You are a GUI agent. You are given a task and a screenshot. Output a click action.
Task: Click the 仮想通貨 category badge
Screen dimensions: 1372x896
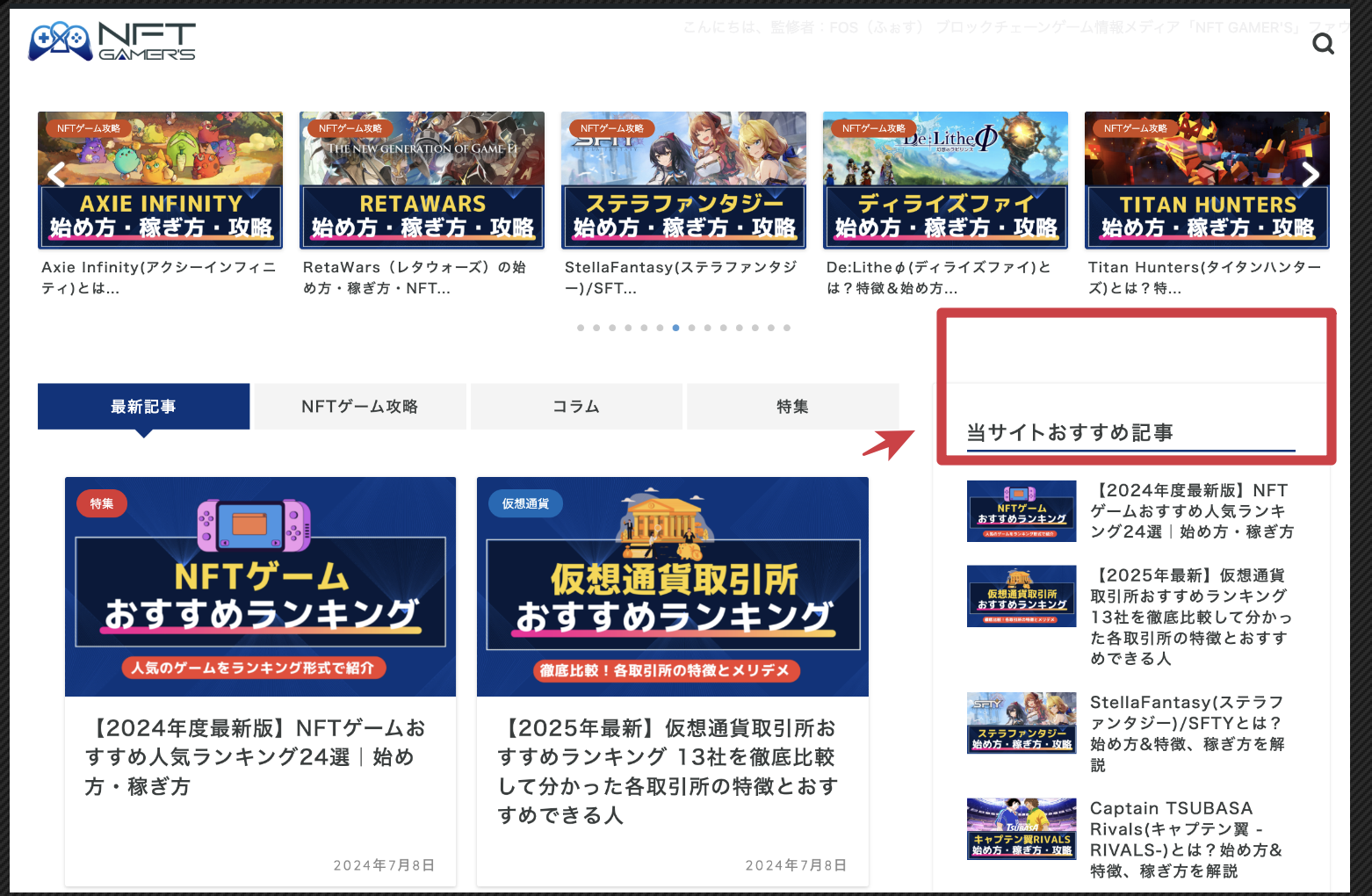point(525,503)
